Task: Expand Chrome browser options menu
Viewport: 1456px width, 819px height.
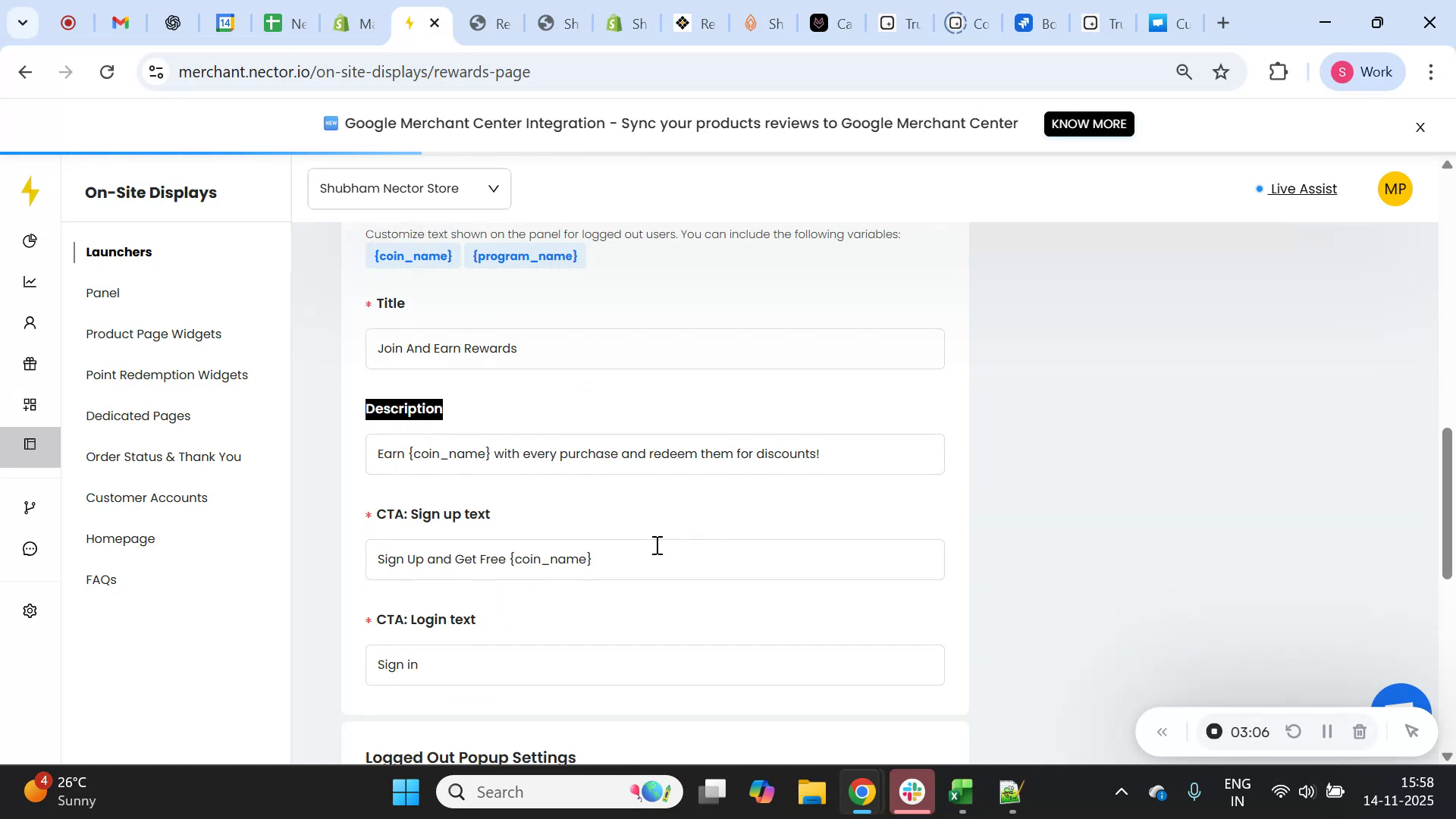Action: click(1430, 72)
